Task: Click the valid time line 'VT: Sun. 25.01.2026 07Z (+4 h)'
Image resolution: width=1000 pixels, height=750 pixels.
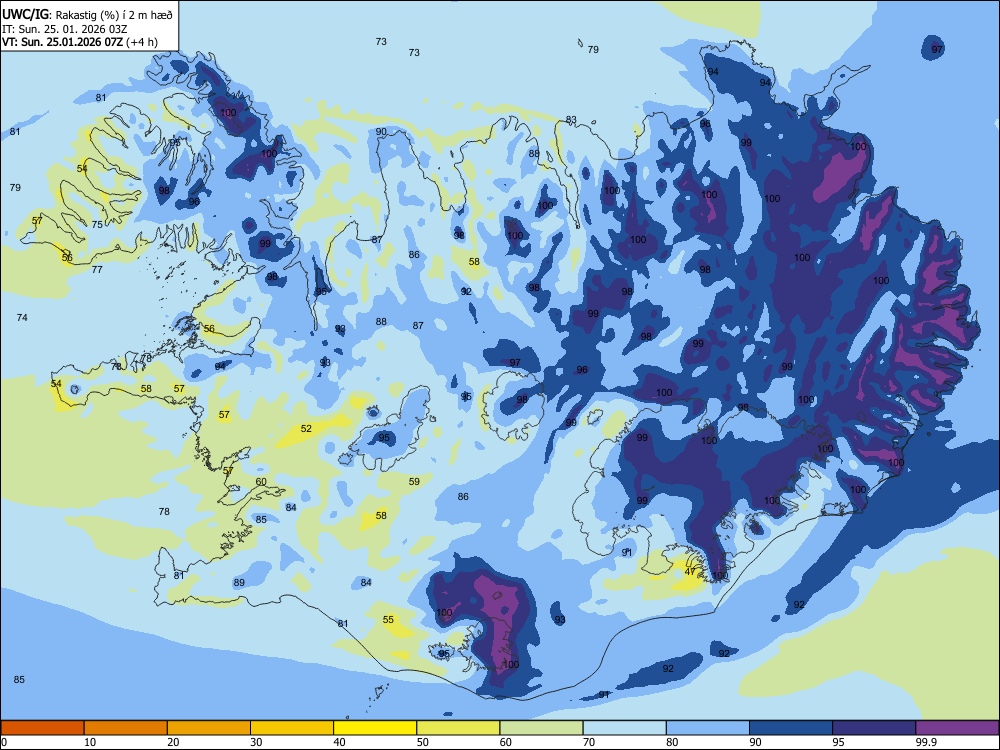Action: tap(80, 42)
